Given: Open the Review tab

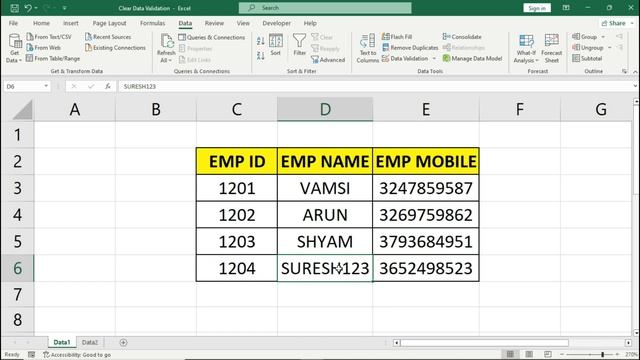Looking at the screenshot, I should [214, 23].
